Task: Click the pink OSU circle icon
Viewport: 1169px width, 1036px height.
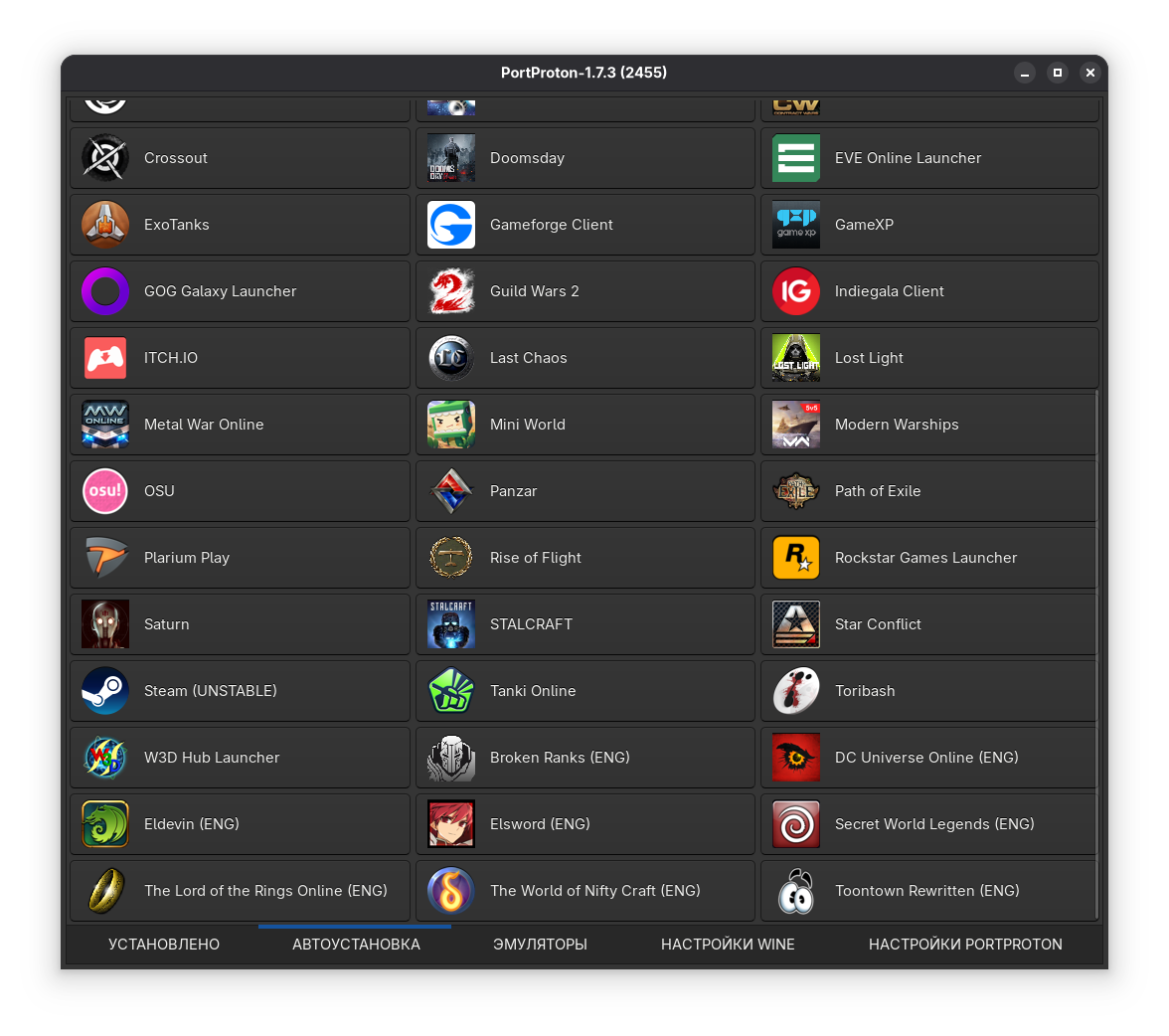Action: [x=104, y=491]
